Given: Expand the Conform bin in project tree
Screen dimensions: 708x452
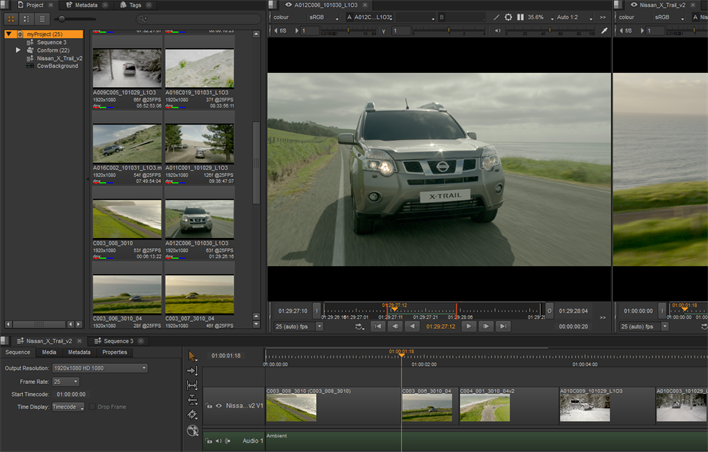Looking at the screenshot, I should pos(18,50).
